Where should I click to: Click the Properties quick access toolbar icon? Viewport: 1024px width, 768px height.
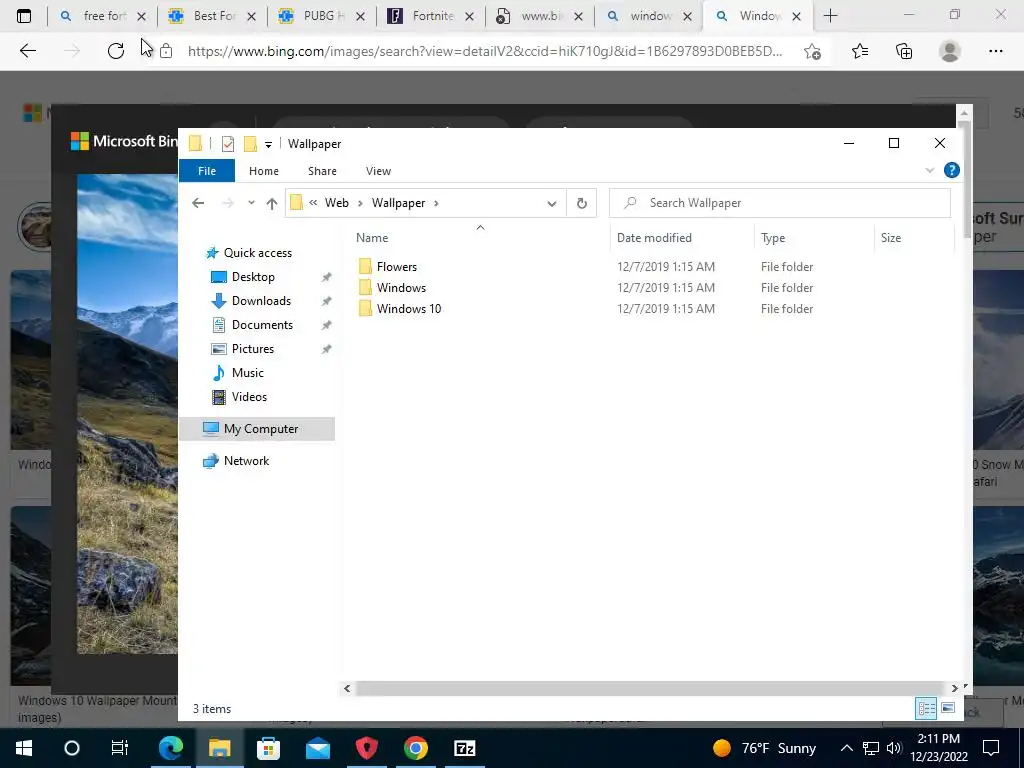tap(227, 144)
